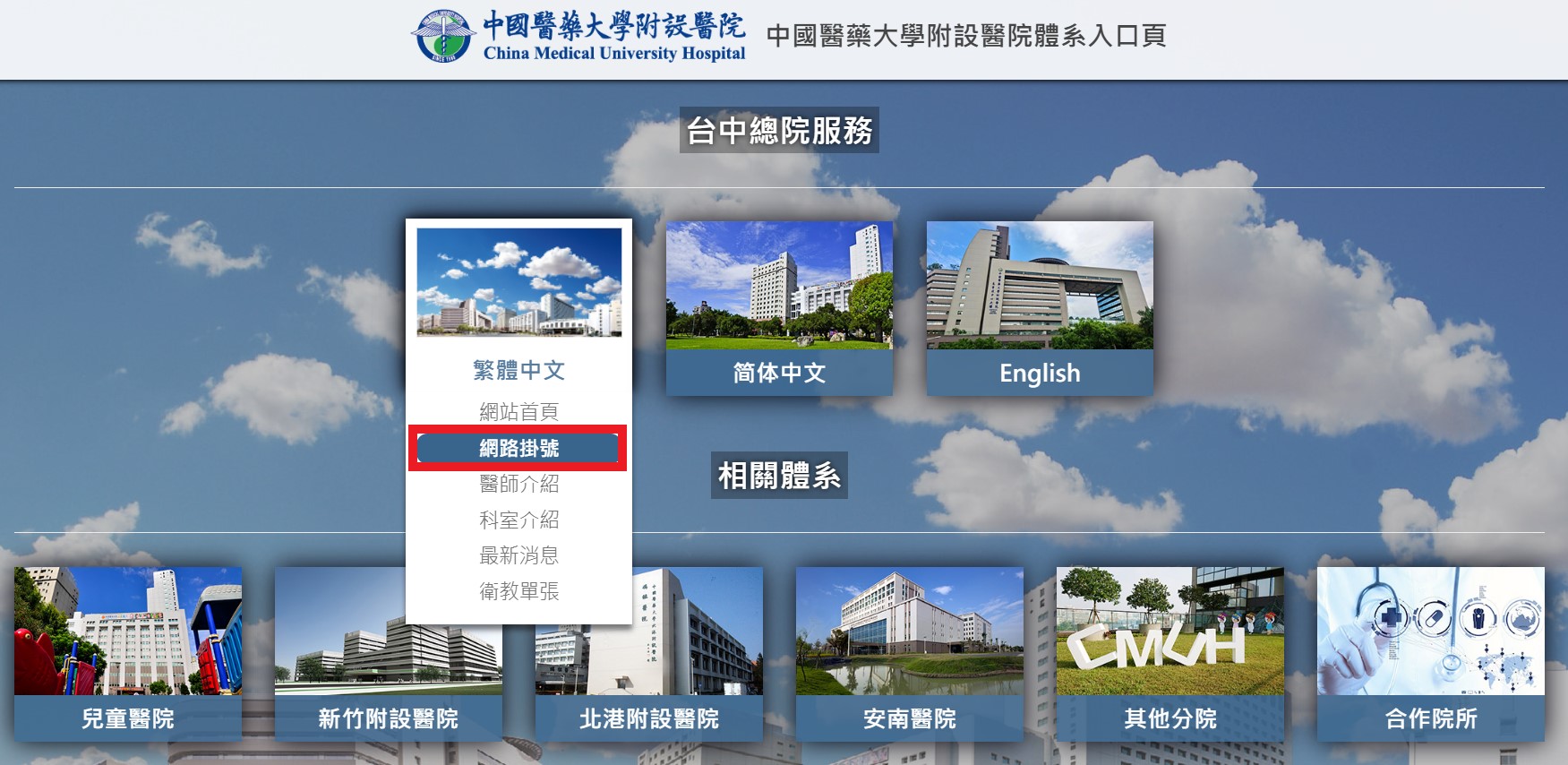Open 網站首頁 in the 繁體中文 menu
The height and width of the screenshot is (765, 1568).
tap(519, 412)
